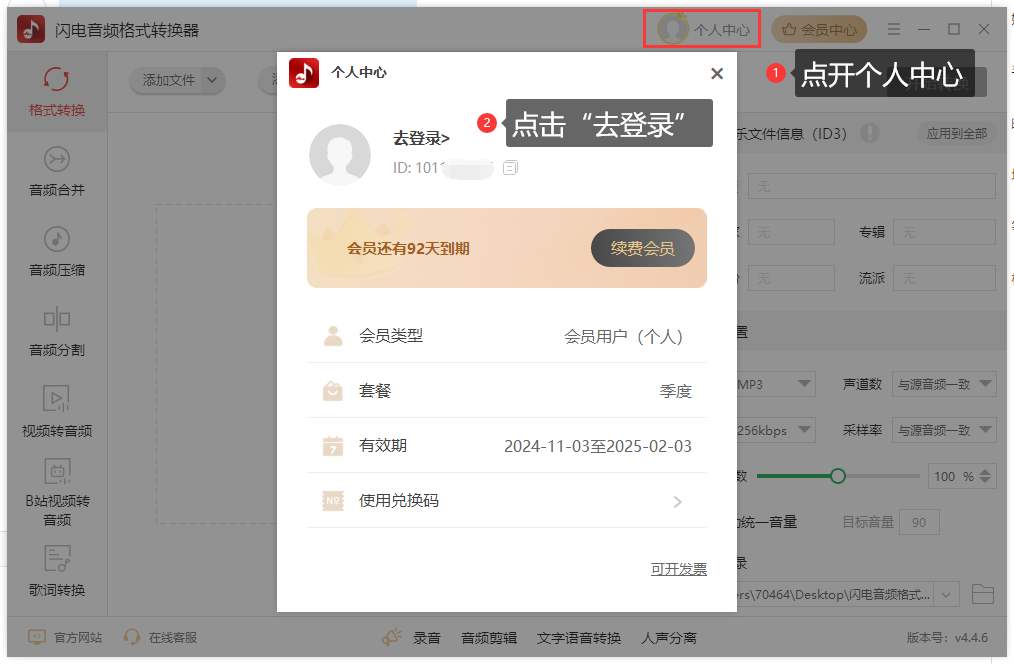Open the 格式转换 sidebar tool

(x=57, y=92)
